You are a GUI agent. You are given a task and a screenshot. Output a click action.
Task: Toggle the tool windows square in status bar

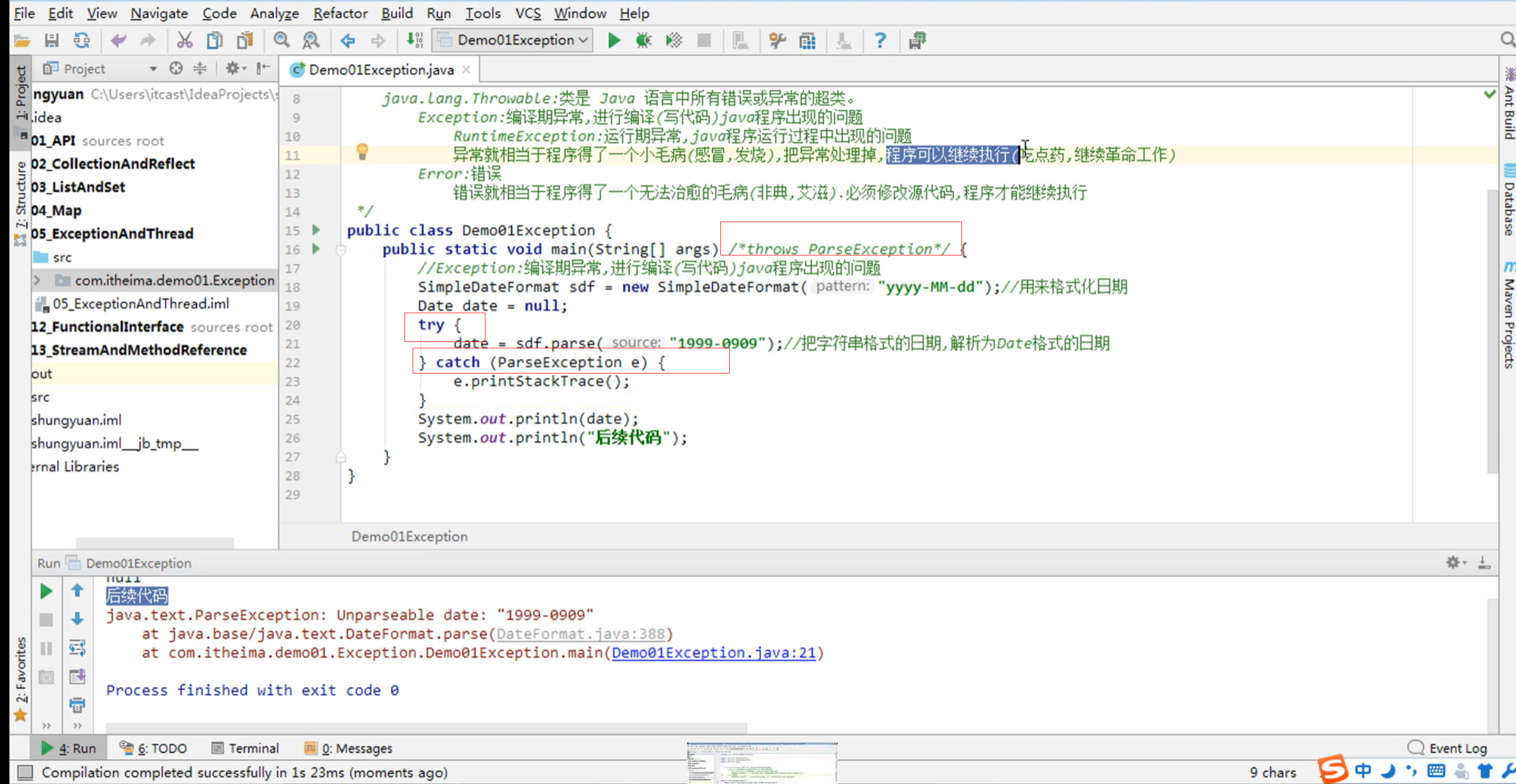click(x=24, y=772)
